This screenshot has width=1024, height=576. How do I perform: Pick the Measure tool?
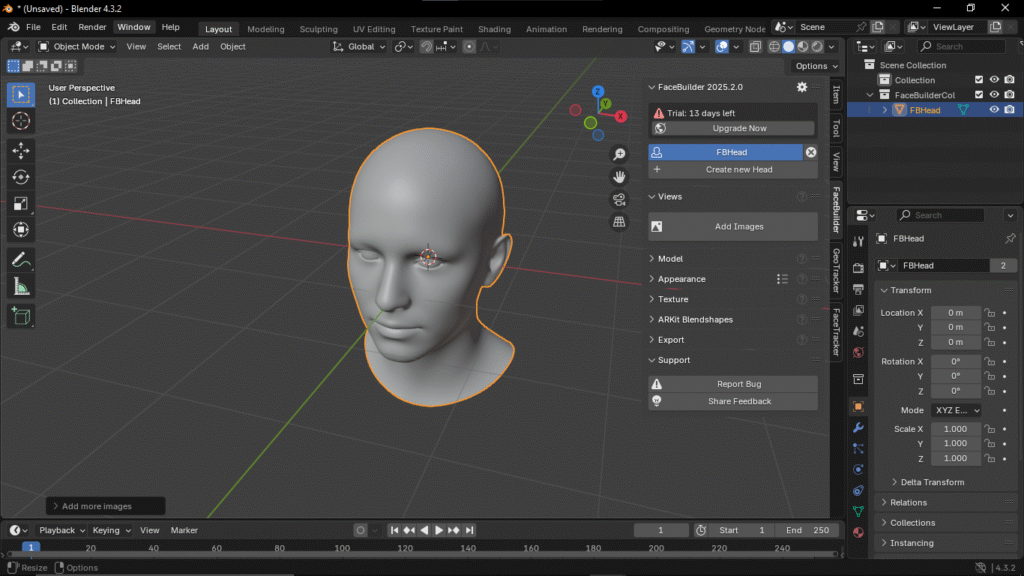pyautogui.click(x=21, y=287)
